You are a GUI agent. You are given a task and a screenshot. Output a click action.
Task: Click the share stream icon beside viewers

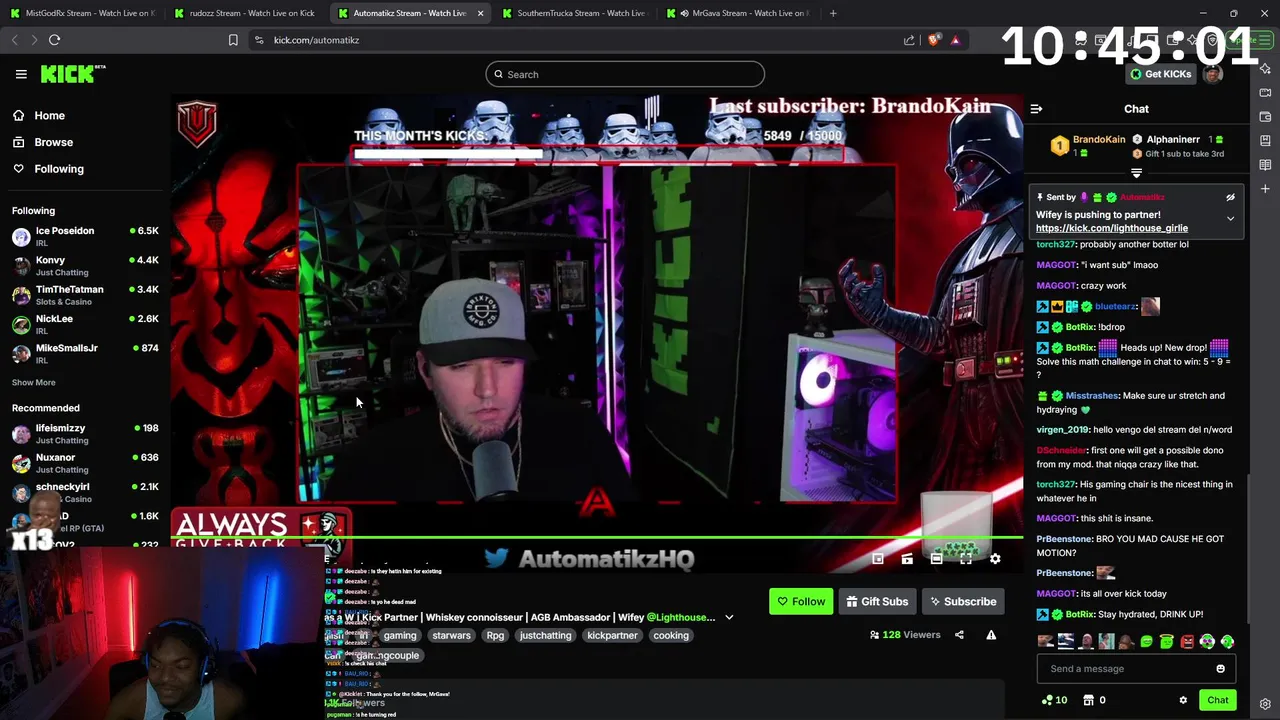click(959, 635)
